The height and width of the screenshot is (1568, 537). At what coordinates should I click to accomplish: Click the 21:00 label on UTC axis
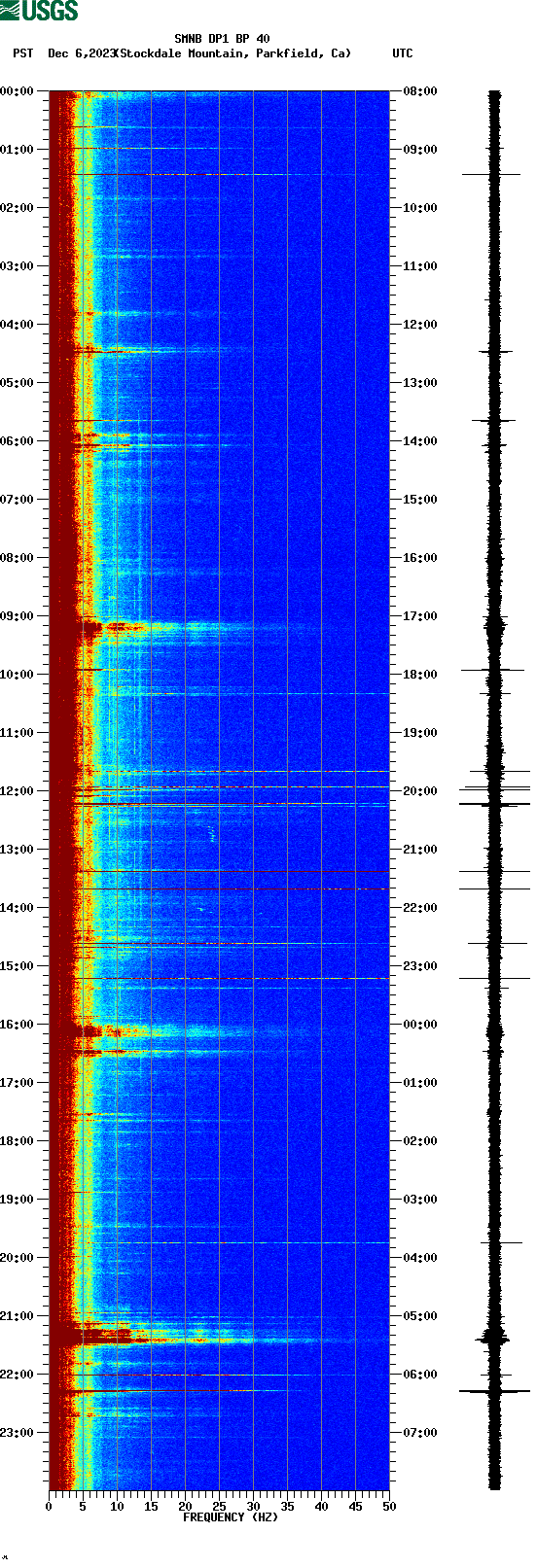420,850
